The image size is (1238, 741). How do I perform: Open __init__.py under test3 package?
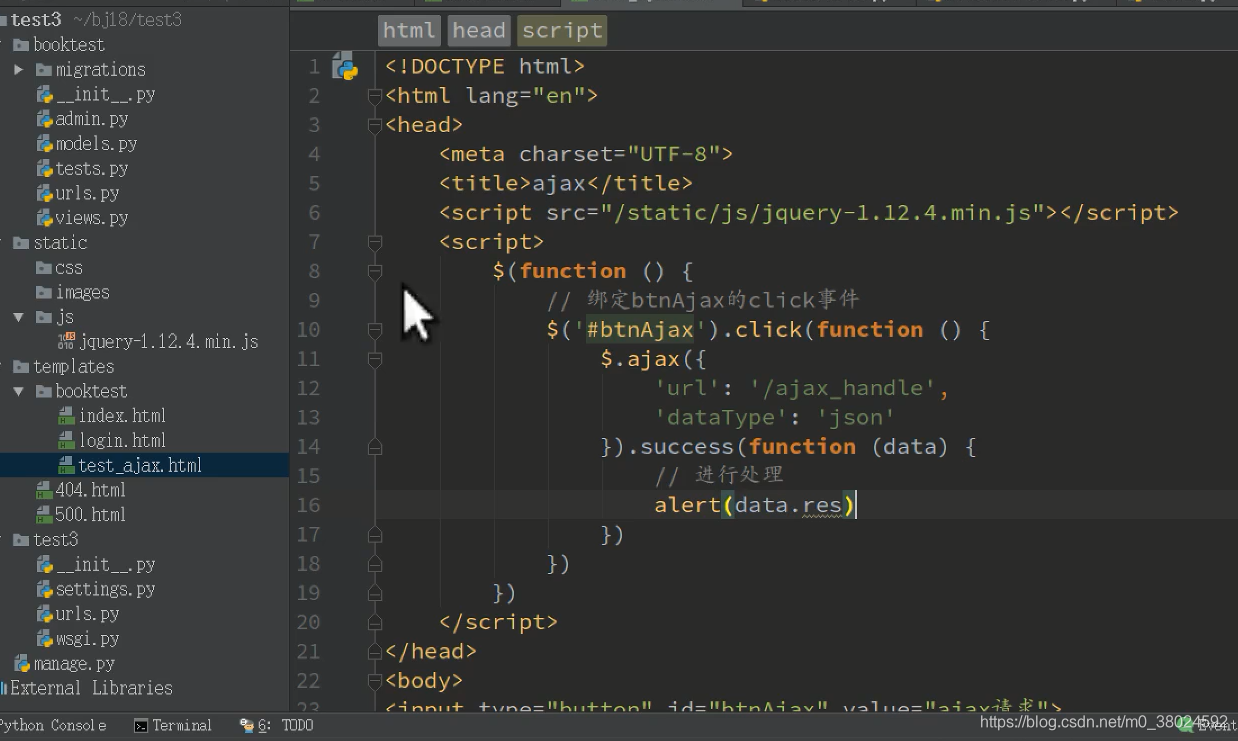(106, 565)
